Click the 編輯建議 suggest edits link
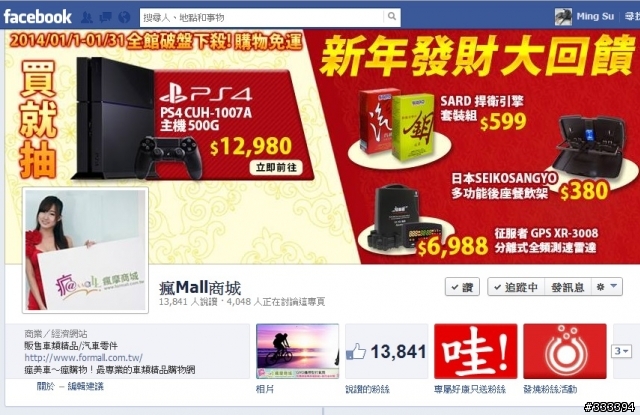 85,386
